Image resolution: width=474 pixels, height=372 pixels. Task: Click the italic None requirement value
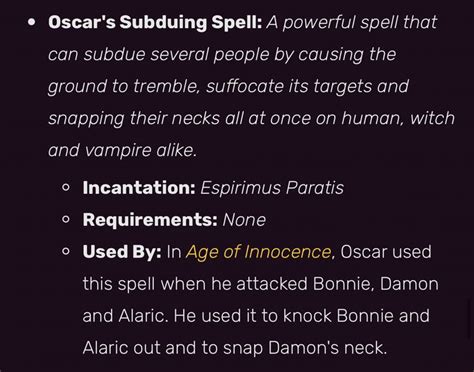(244, 220)
